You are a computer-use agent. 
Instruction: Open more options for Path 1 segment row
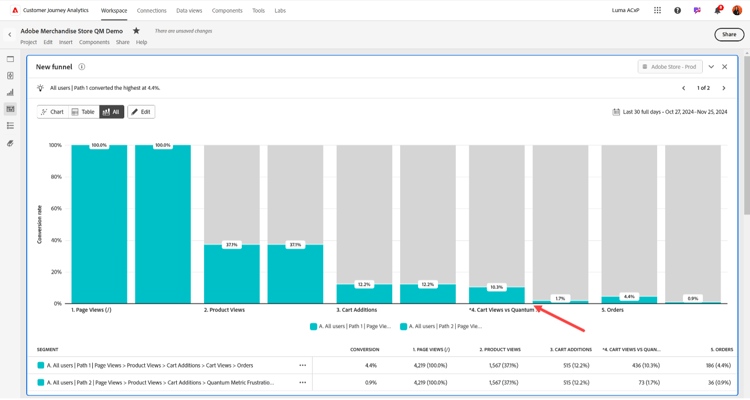(302, 366)
